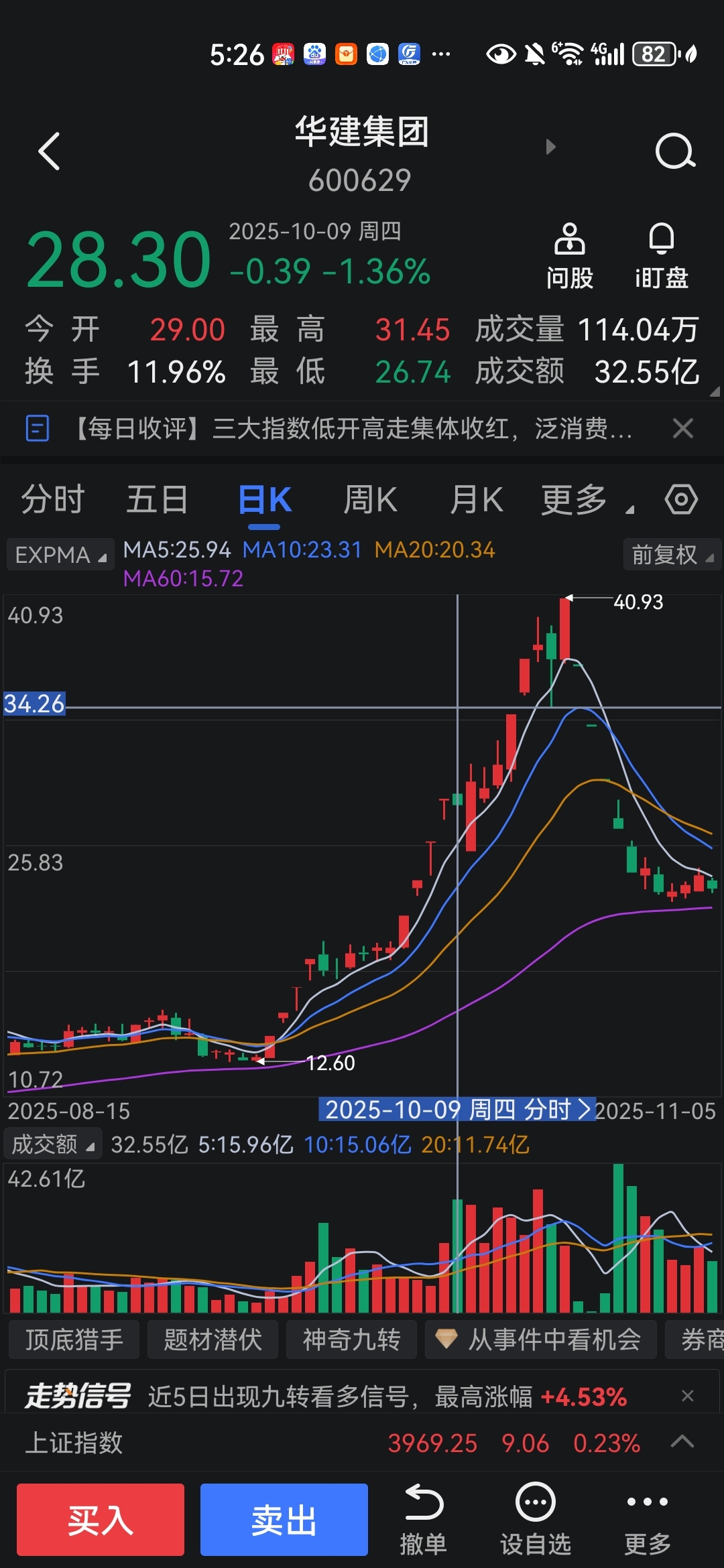Tap the 走势信号 nine-turn signal message

[x=387, y=1396]
